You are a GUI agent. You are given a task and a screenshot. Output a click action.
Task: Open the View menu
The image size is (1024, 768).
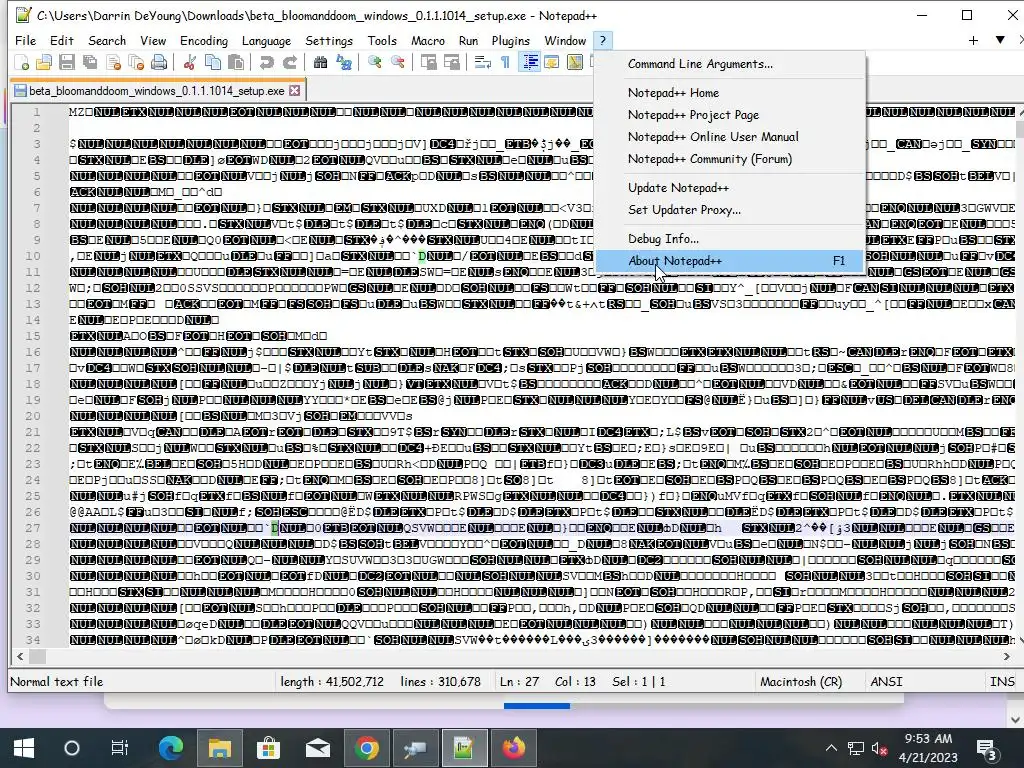pyautogui.click(x=153, y=40)
